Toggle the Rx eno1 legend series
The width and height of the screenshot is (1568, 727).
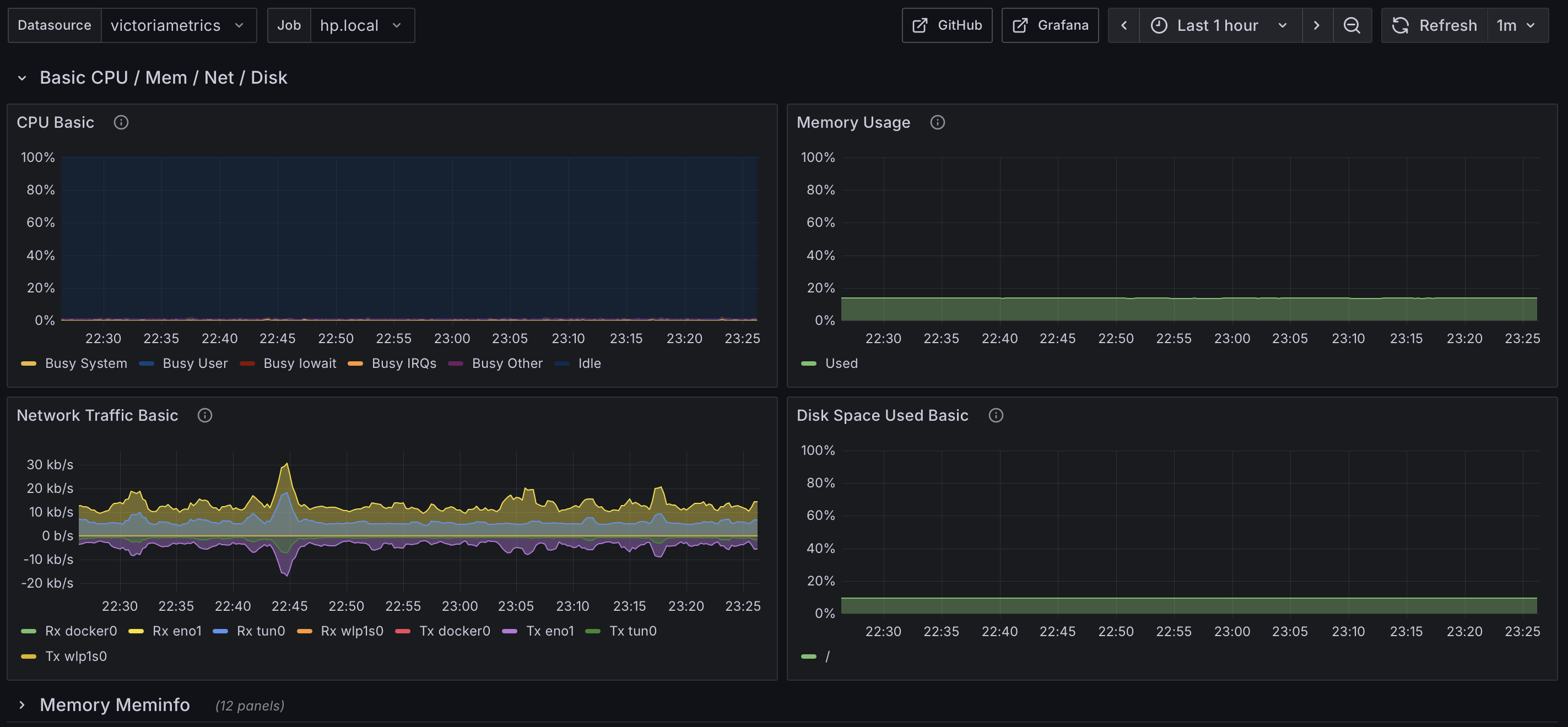coord(176,631)
